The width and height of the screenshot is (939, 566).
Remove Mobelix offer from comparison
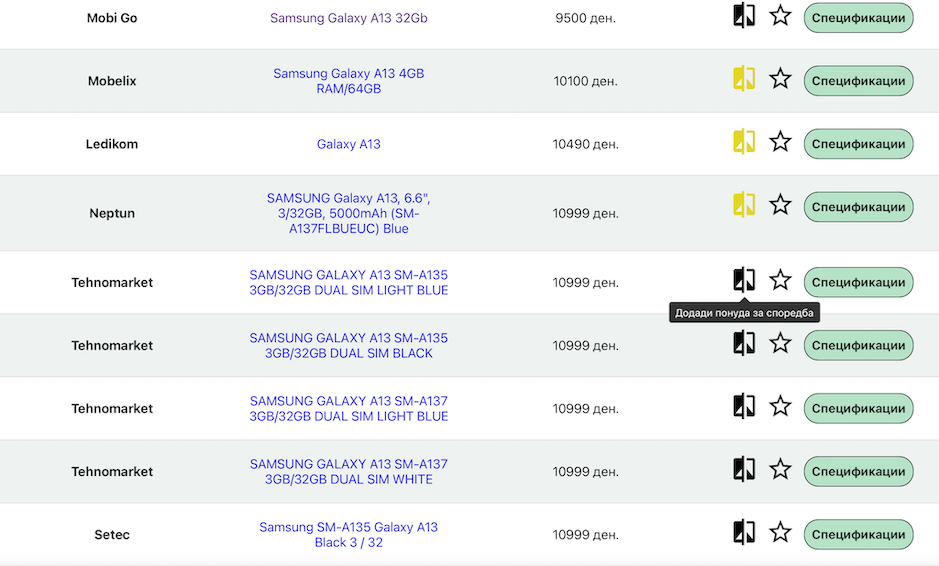743,79
